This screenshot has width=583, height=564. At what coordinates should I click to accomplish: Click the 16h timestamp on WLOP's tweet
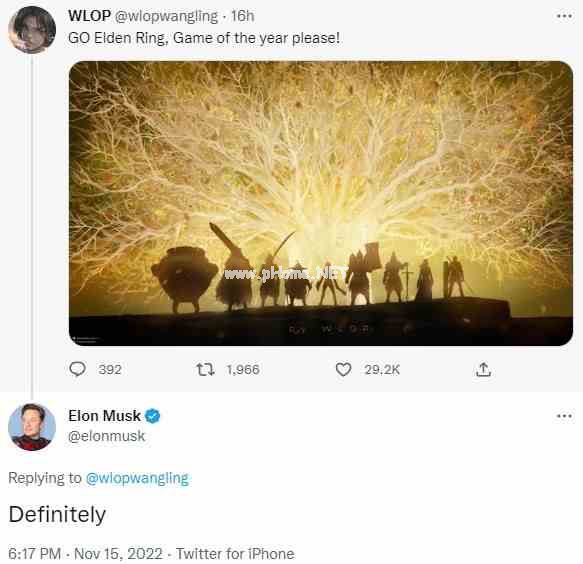pyautogui.click(x=242, y=16)
